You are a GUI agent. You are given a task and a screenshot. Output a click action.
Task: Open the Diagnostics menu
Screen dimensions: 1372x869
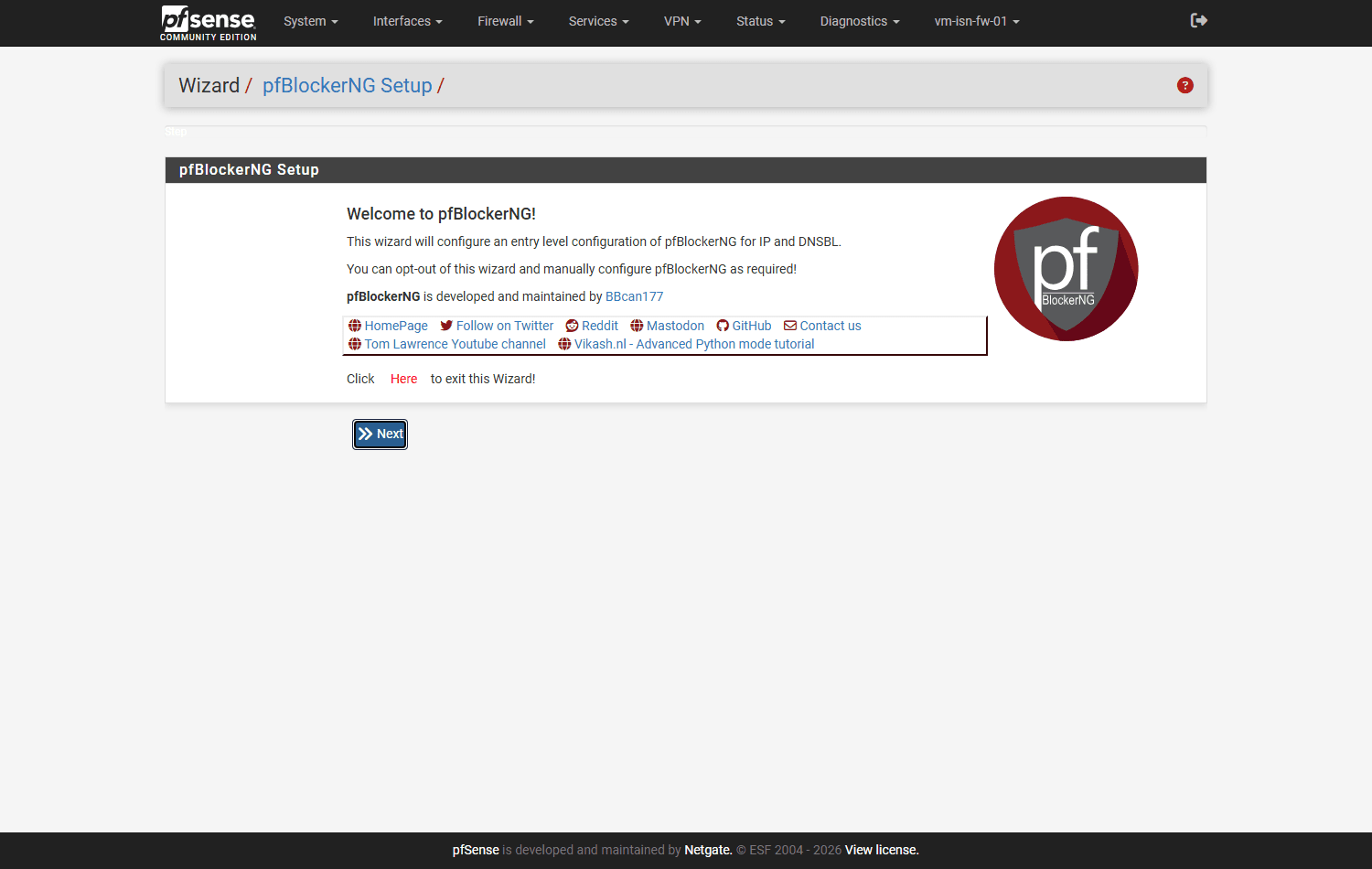[x=860, y=21]
